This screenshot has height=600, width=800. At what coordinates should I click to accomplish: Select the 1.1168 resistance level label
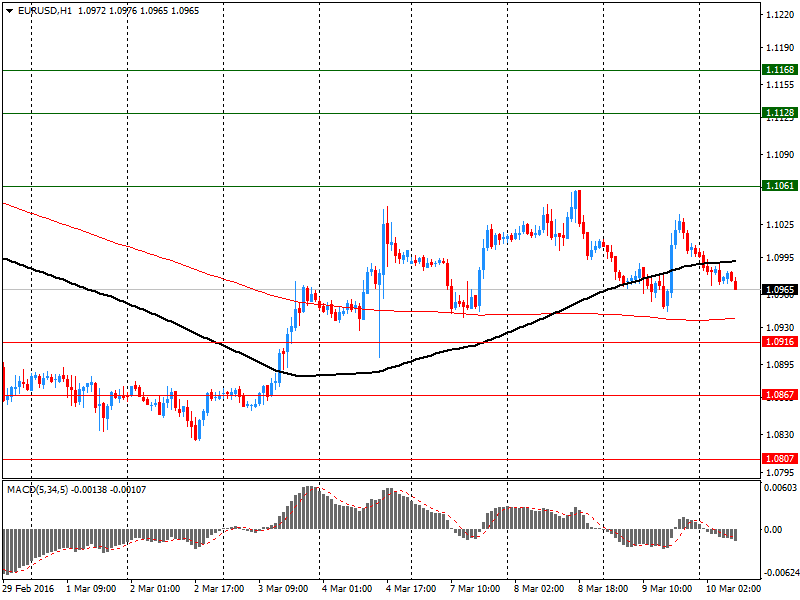[x=780, y=69]
